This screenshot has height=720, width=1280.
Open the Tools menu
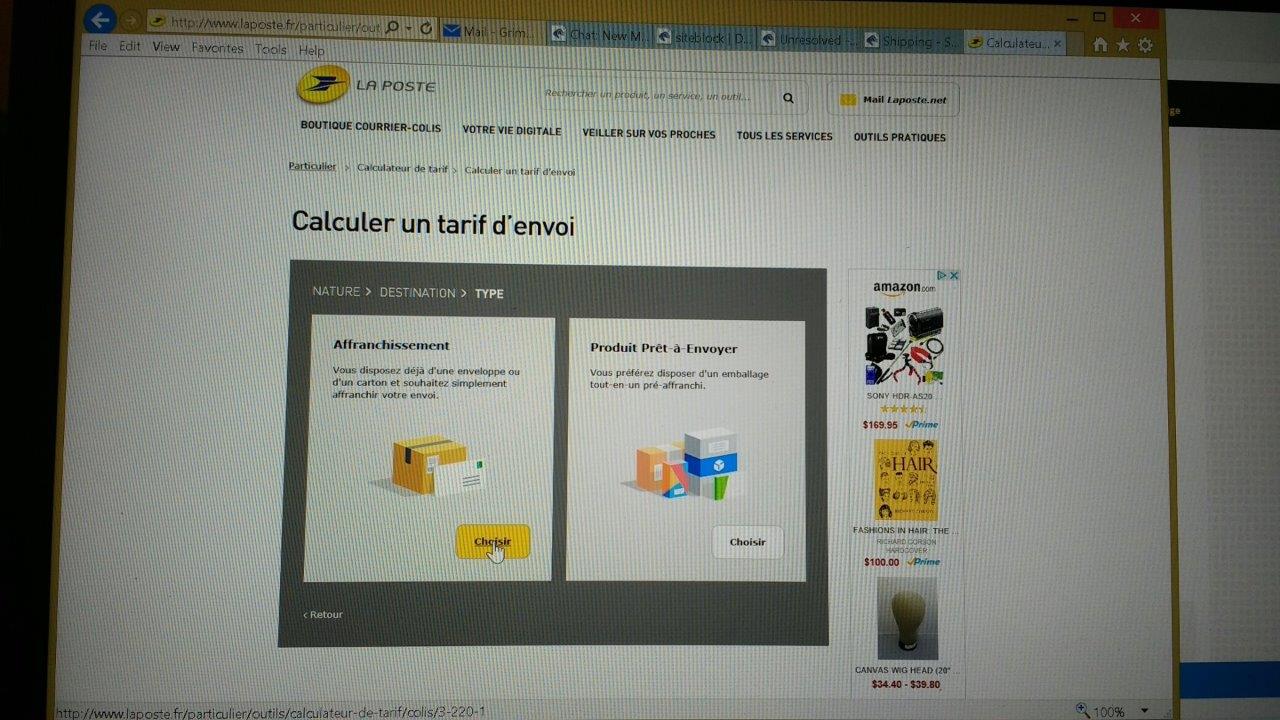(x=271, y=49)
